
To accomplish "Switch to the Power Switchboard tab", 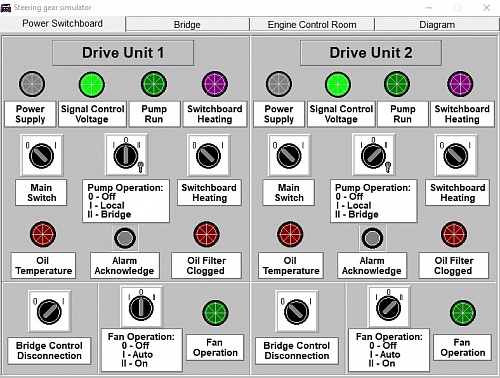I will click(62, 24).
